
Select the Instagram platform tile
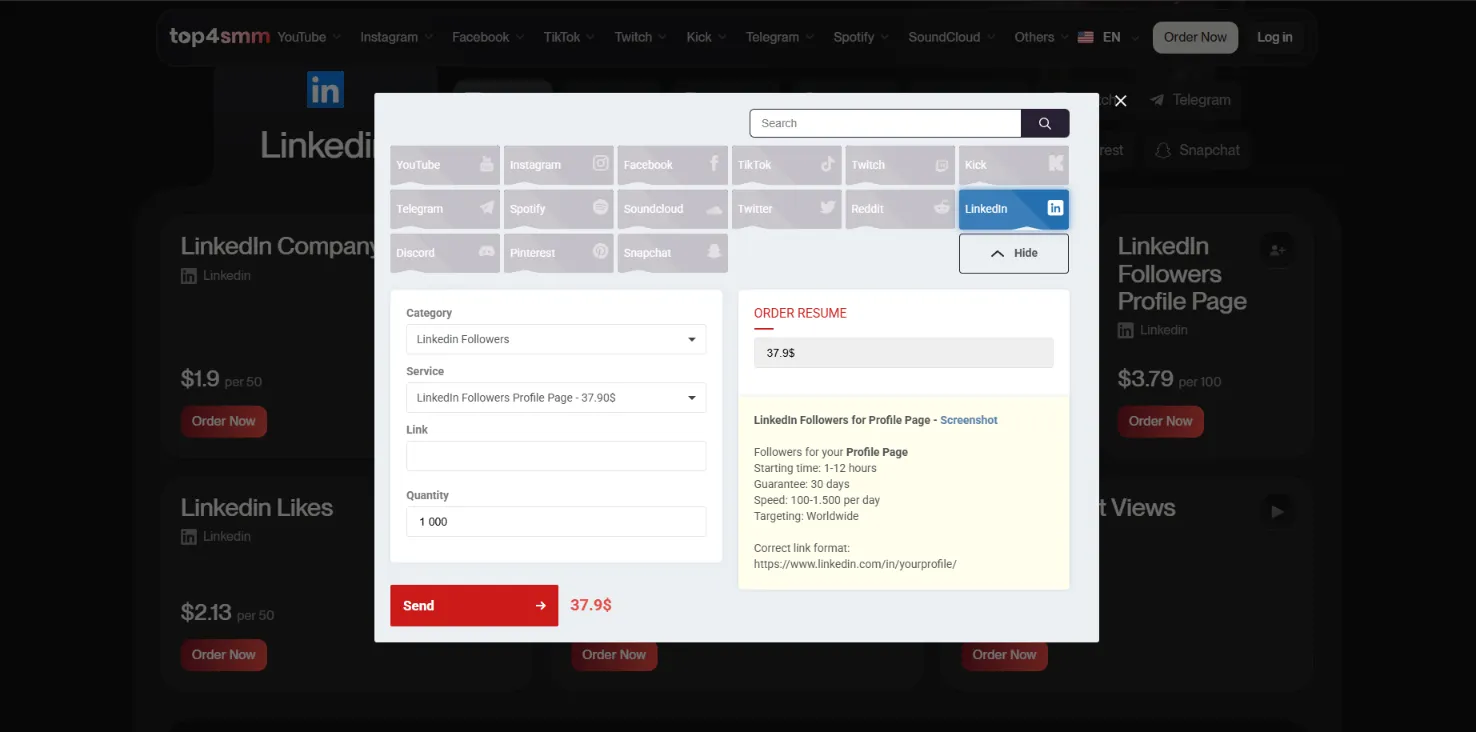click(558, 165)
